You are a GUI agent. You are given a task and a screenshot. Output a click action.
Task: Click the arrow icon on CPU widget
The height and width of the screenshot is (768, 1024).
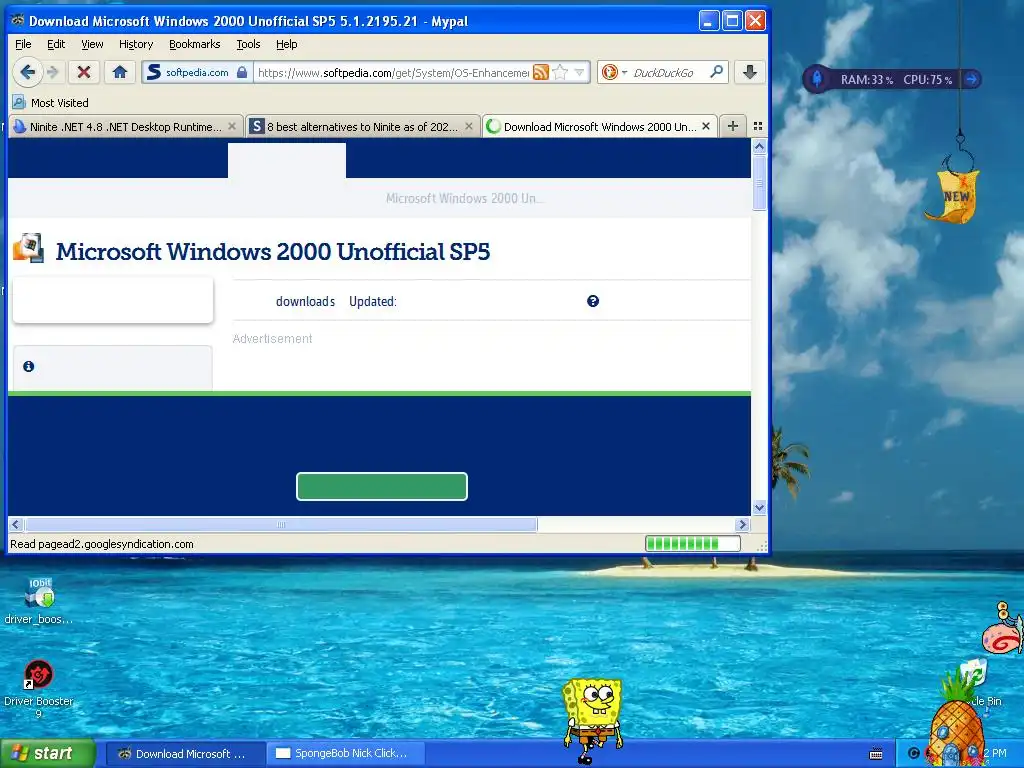[x=972, y=79]
